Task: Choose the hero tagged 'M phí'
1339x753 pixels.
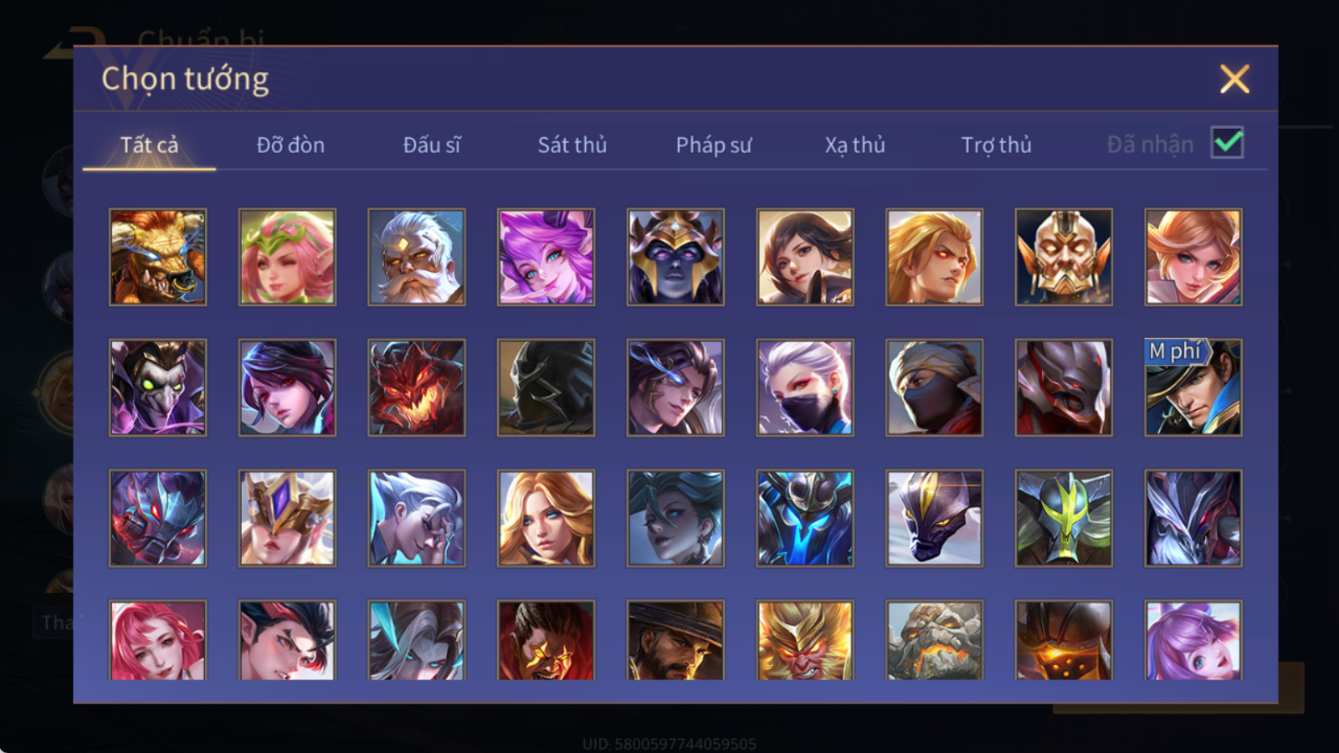Action: pyautogui.click(x=1193, y=388)
